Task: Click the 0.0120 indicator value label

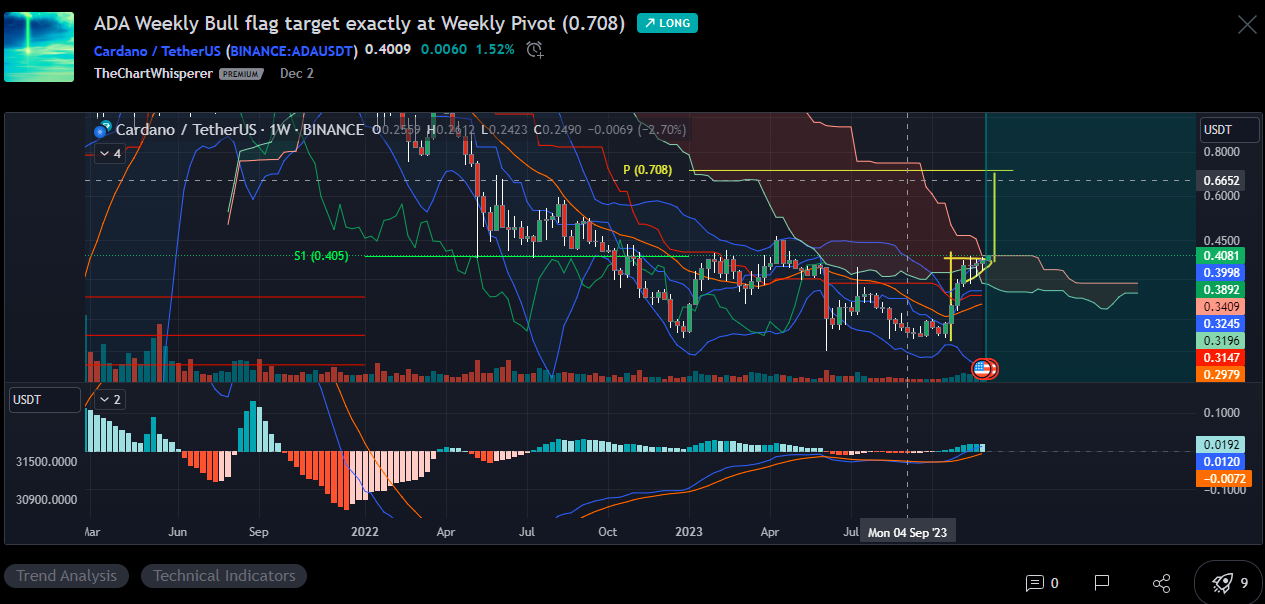Action: tap(1221, 461)
